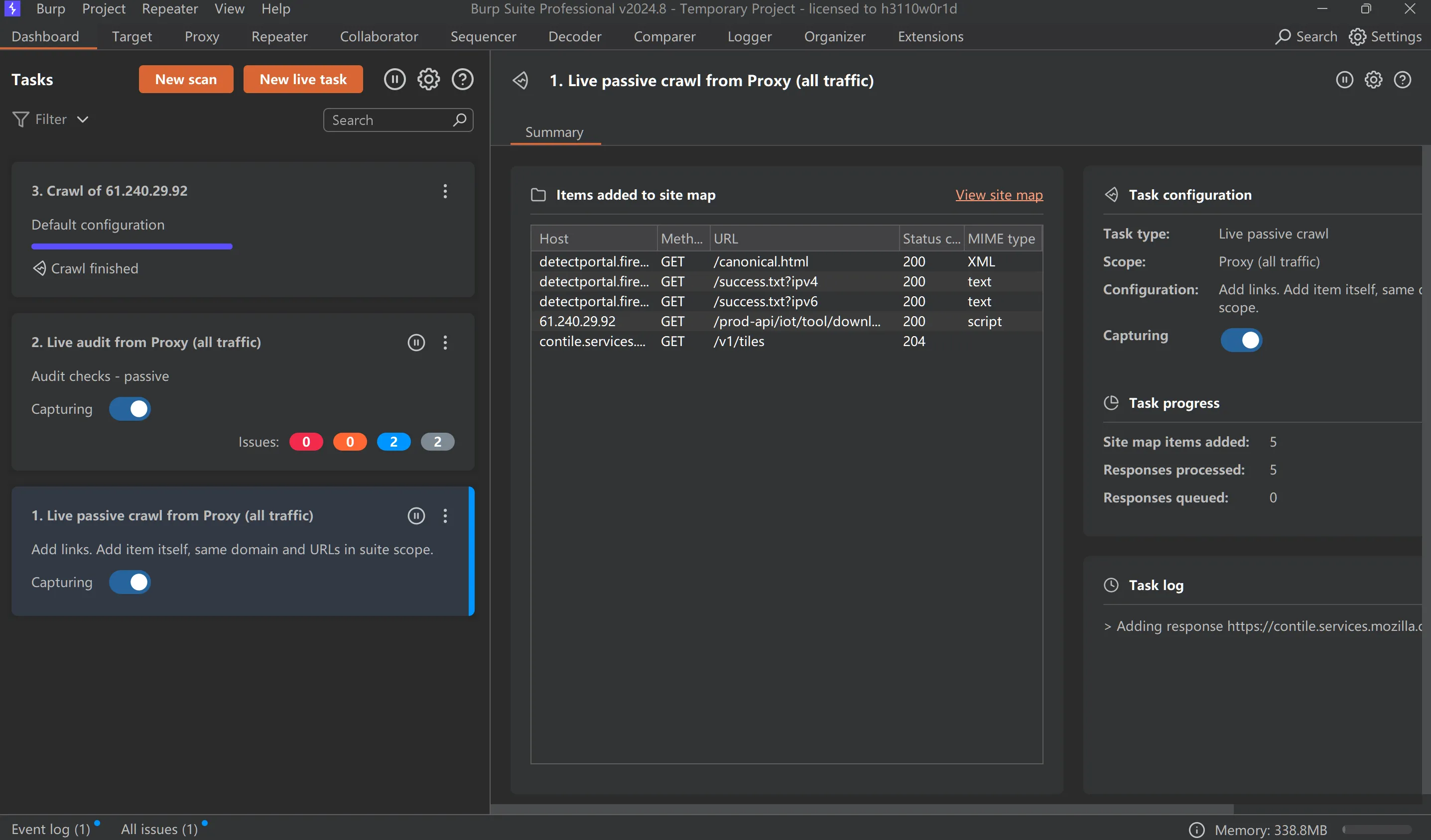Pause all tasks with Tasks pause icon
Viewport: 1431px width, 840px height.
(x=394, y=80)
